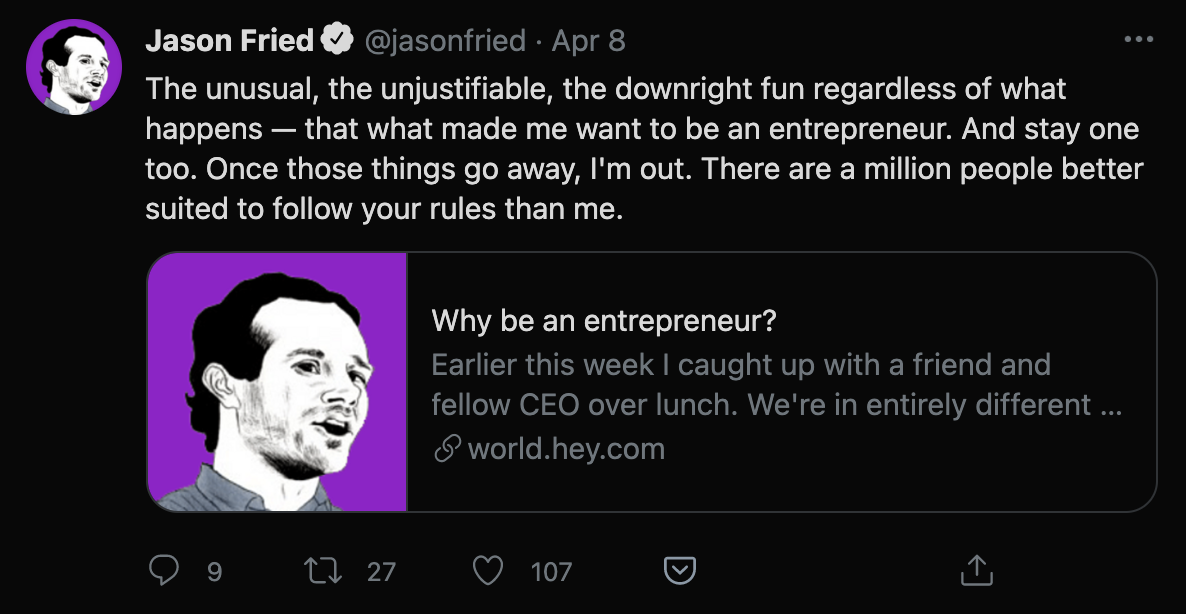Click the tweet body text
The height and width of the screenshot is (614, 1186).
pyautogui.click(x=640, y=150)
